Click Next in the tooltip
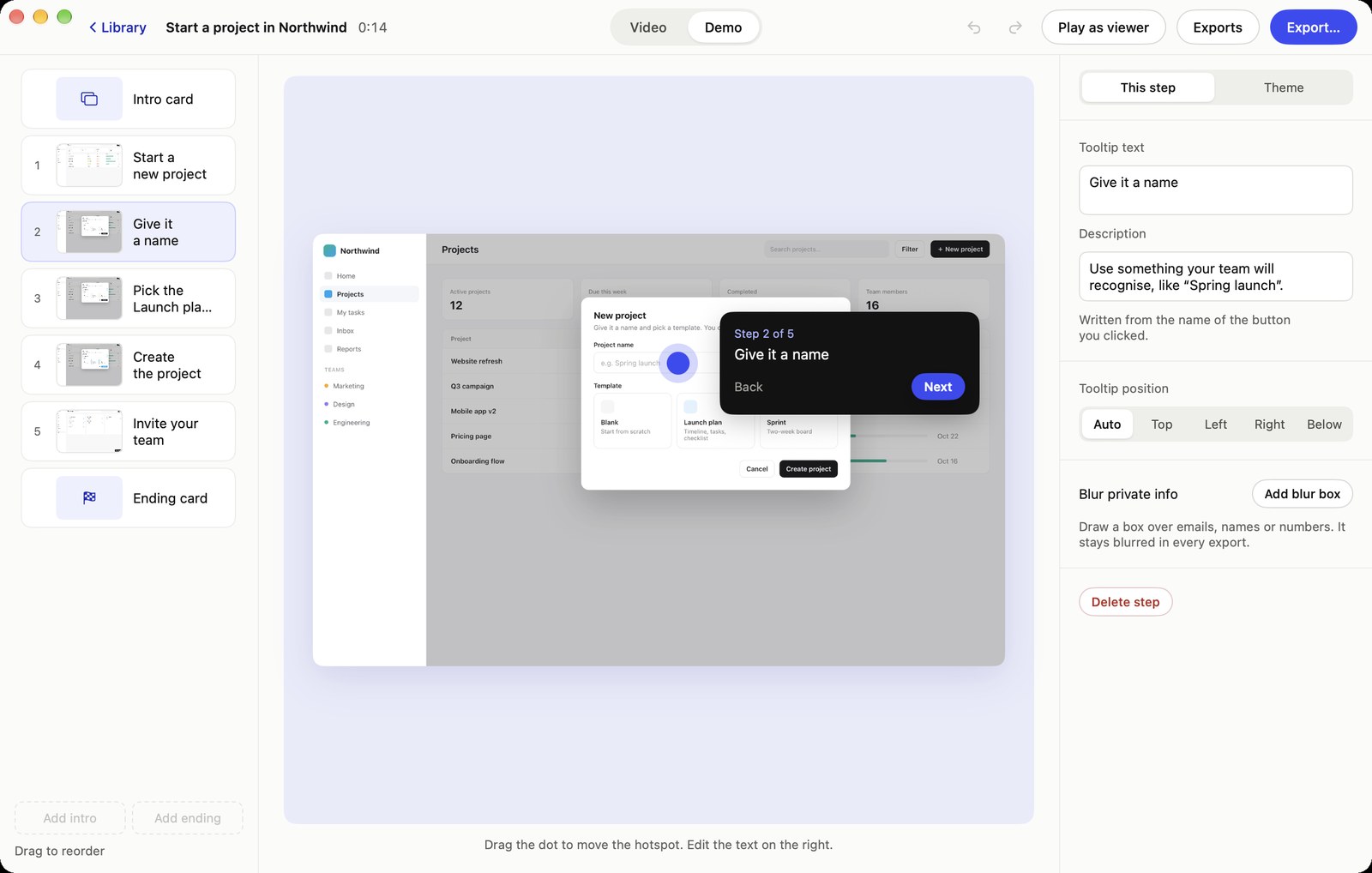The width and height of the screenshot is (1372, 873). [937, 387]
